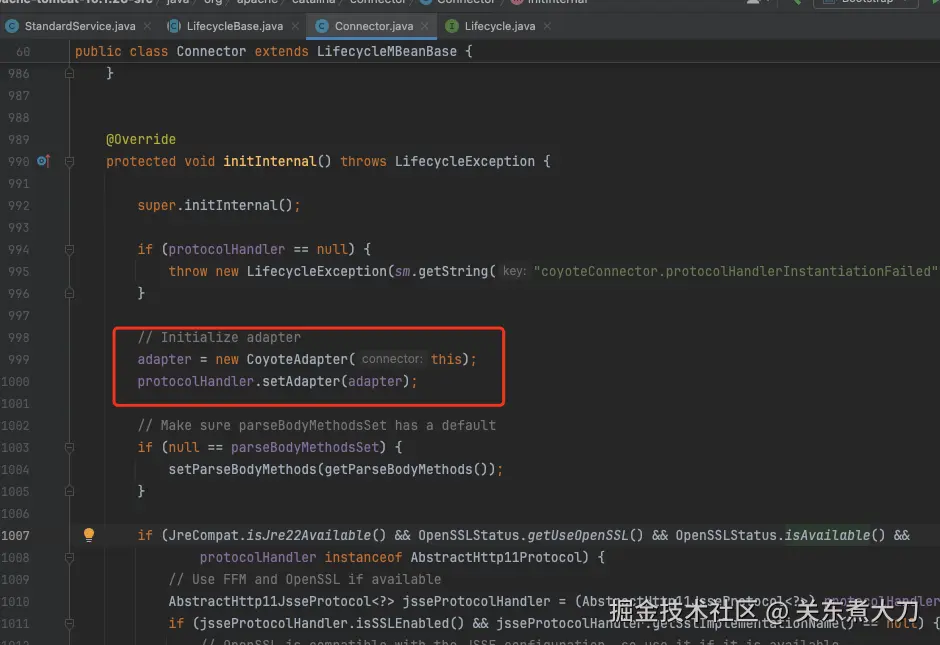Viewport: 940px width, 645px height.
Task: Click getString on line 995
Action: 453,271
